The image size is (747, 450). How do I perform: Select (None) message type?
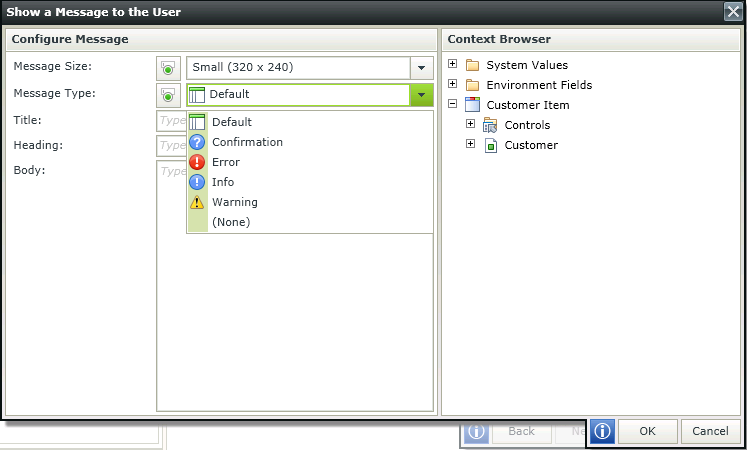(310, 222)
